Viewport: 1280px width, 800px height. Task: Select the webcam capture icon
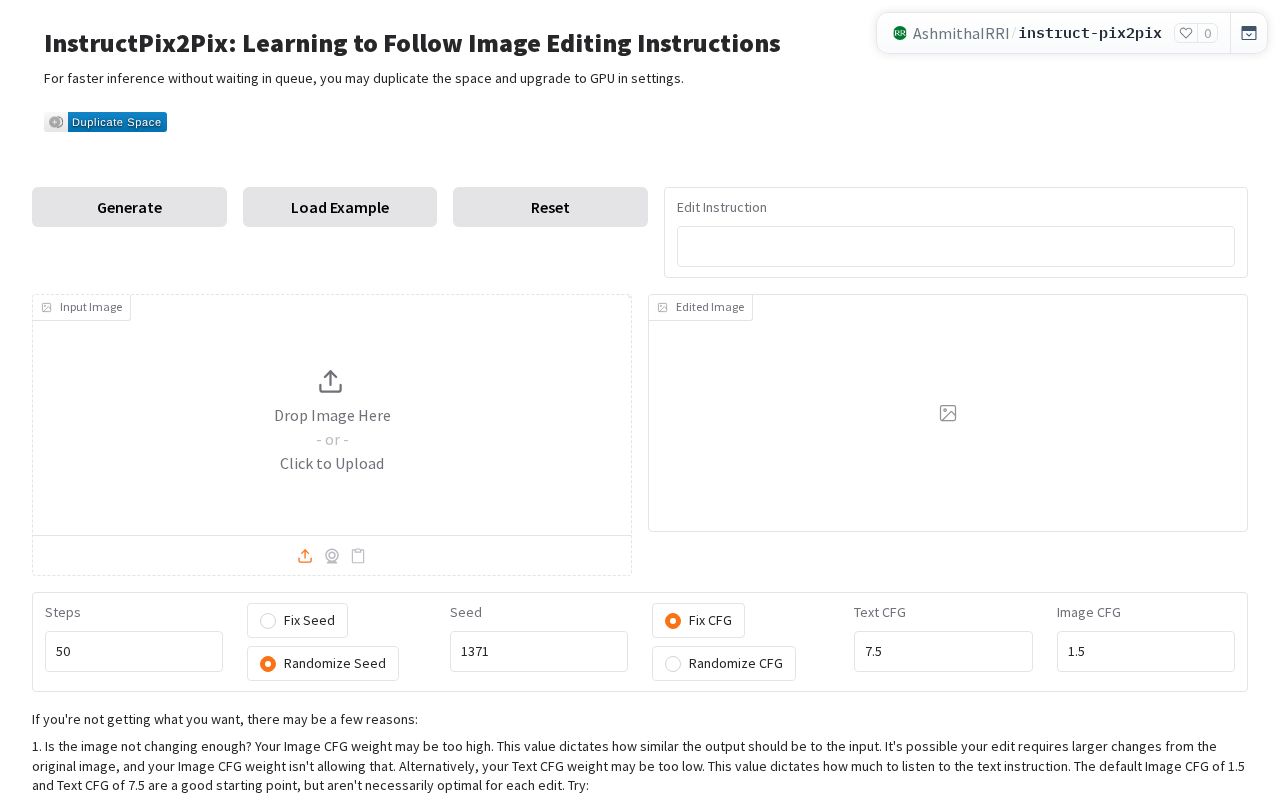[x=332, y=556]
